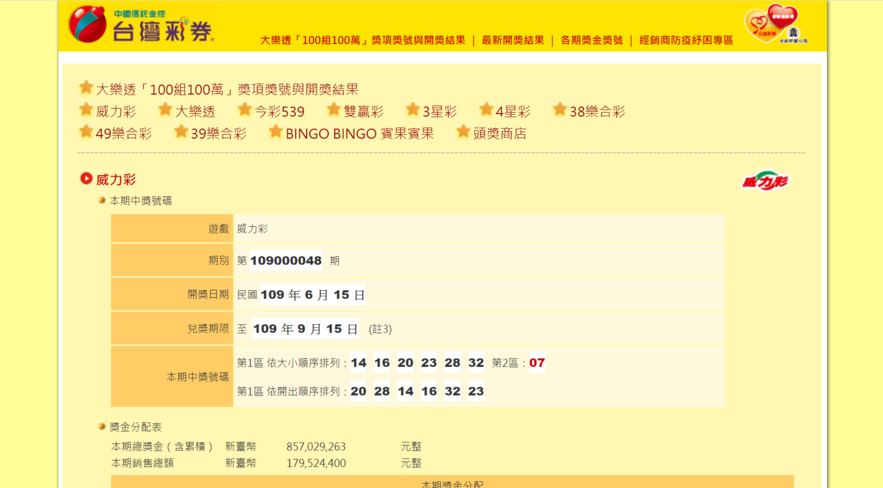Image resolution: width=883 pixels, height=488 pixels.
Task: Click the star icon before 4星彩
Action: pos(486,110)
